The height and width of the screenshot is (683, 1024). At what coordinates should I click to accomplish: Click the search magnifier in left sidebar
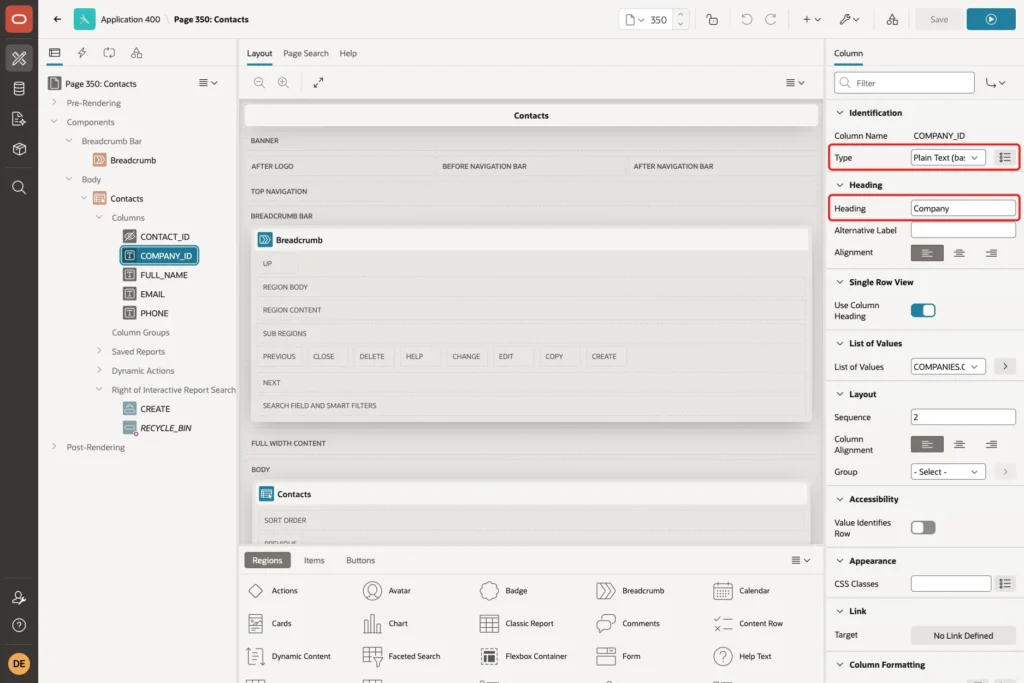[x=19, y=187]
